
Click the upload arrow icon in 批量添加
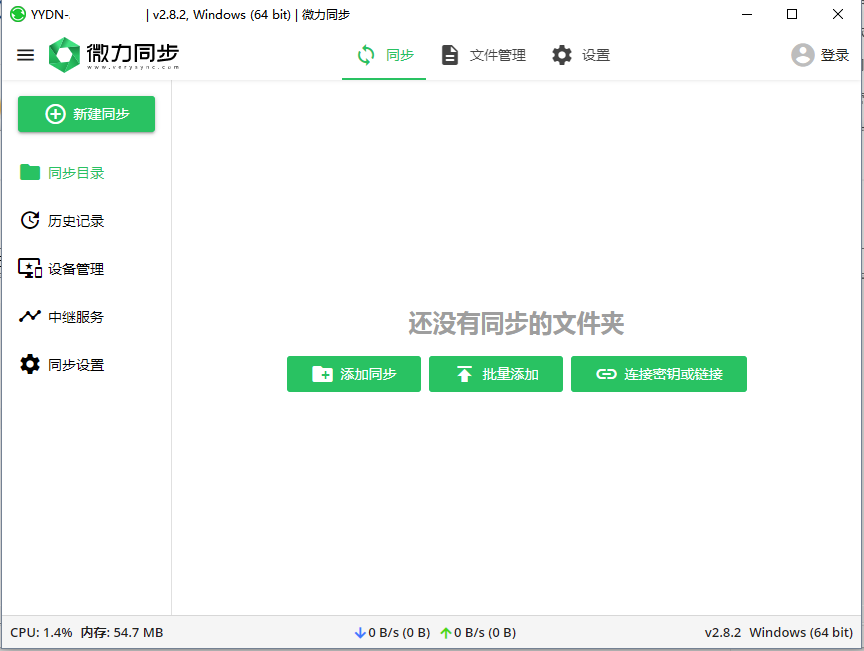pos(465,374)
